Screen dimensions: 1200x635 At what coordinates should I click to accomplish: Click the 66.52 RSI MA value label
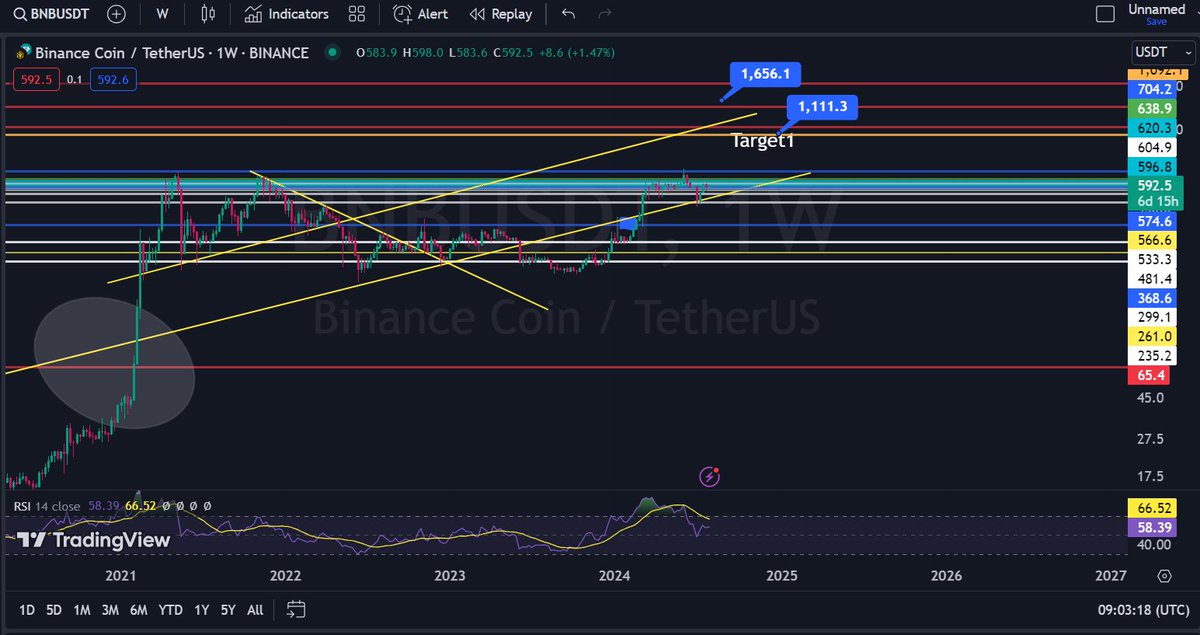pos(1153,507)
